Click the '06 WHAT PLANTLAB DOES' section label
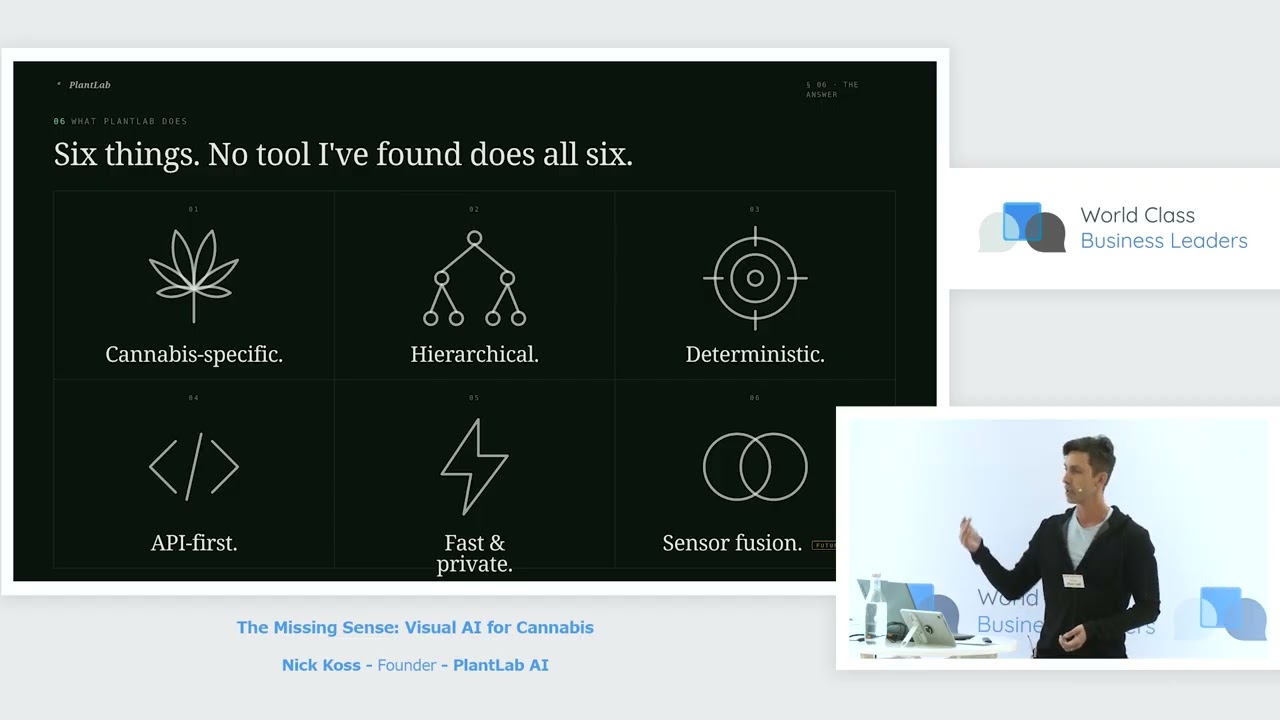The image size is (1280, 720). tap(121, 121)
